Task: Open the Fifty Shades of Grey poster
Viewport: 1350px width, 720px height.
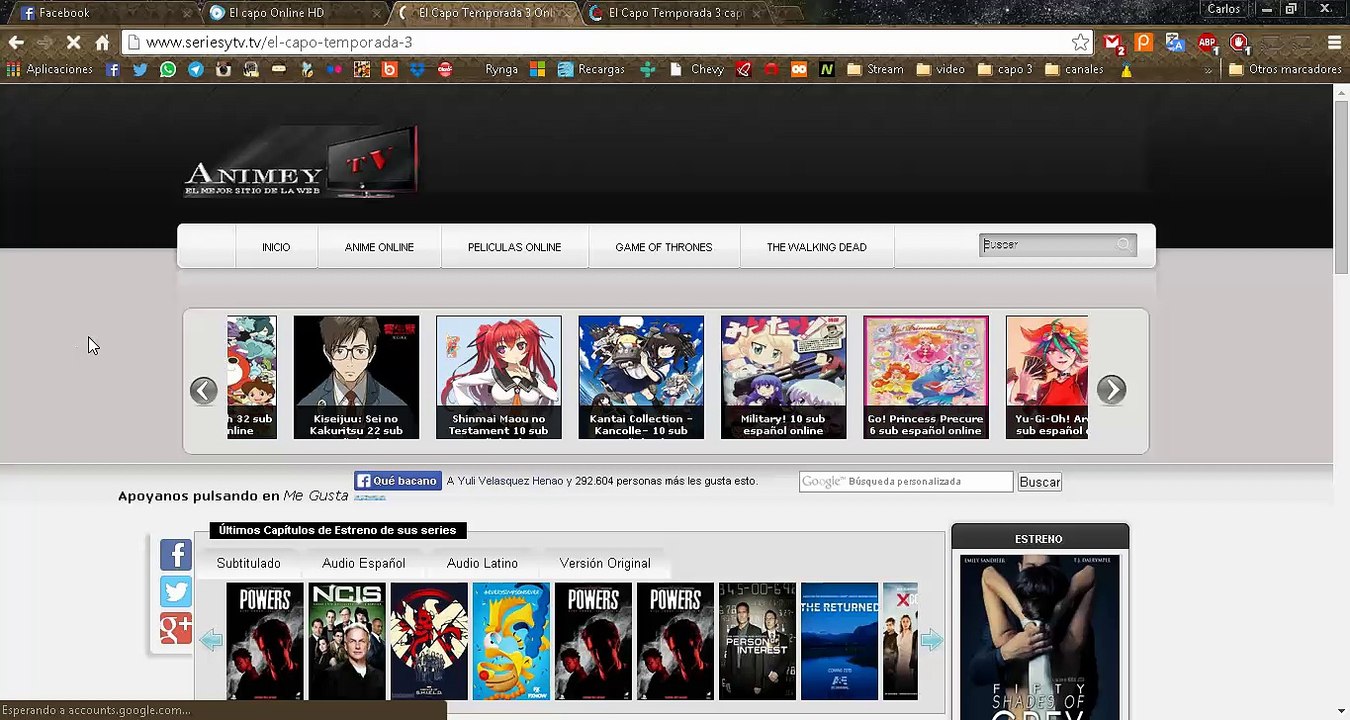Action: pos(1040,637)
